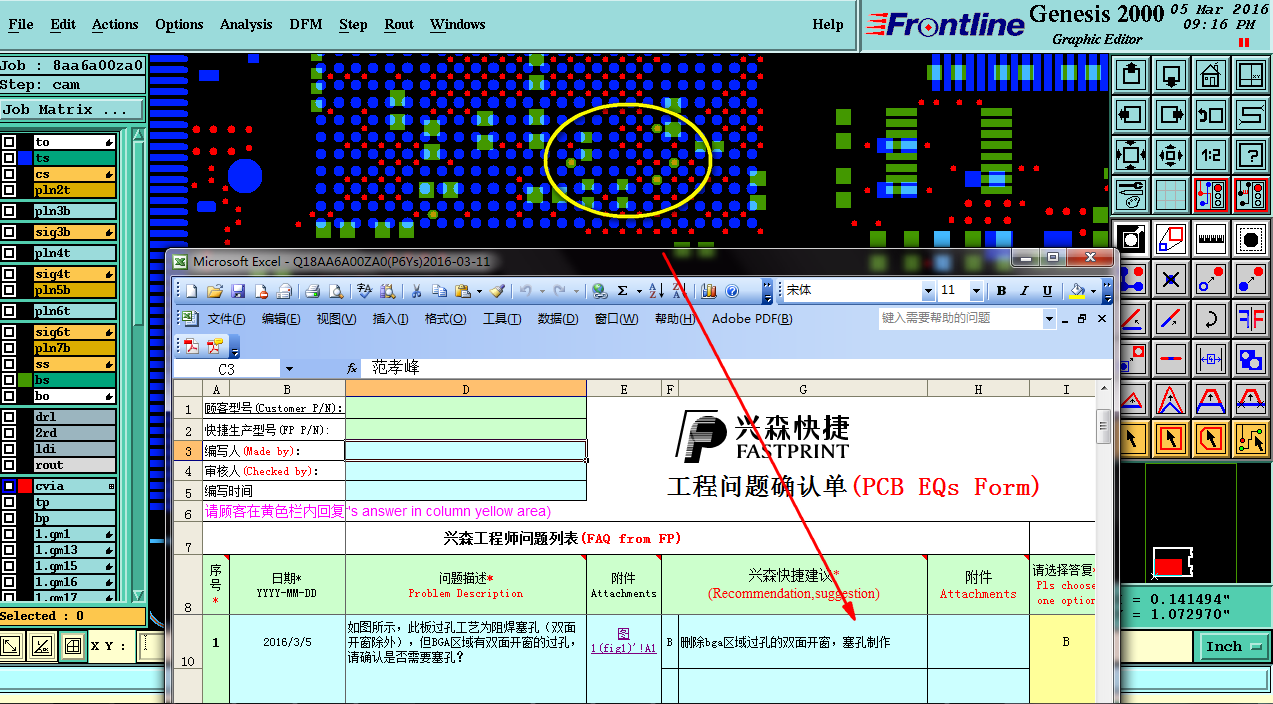Open a file via Excel's folder icon
The width and height of the screenshot is (1273, 704).
(x=214, y=291)
